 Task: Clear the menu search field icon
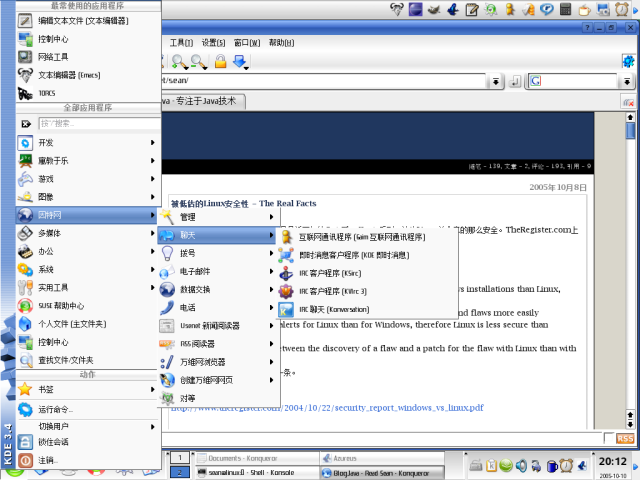click(26, 124)
